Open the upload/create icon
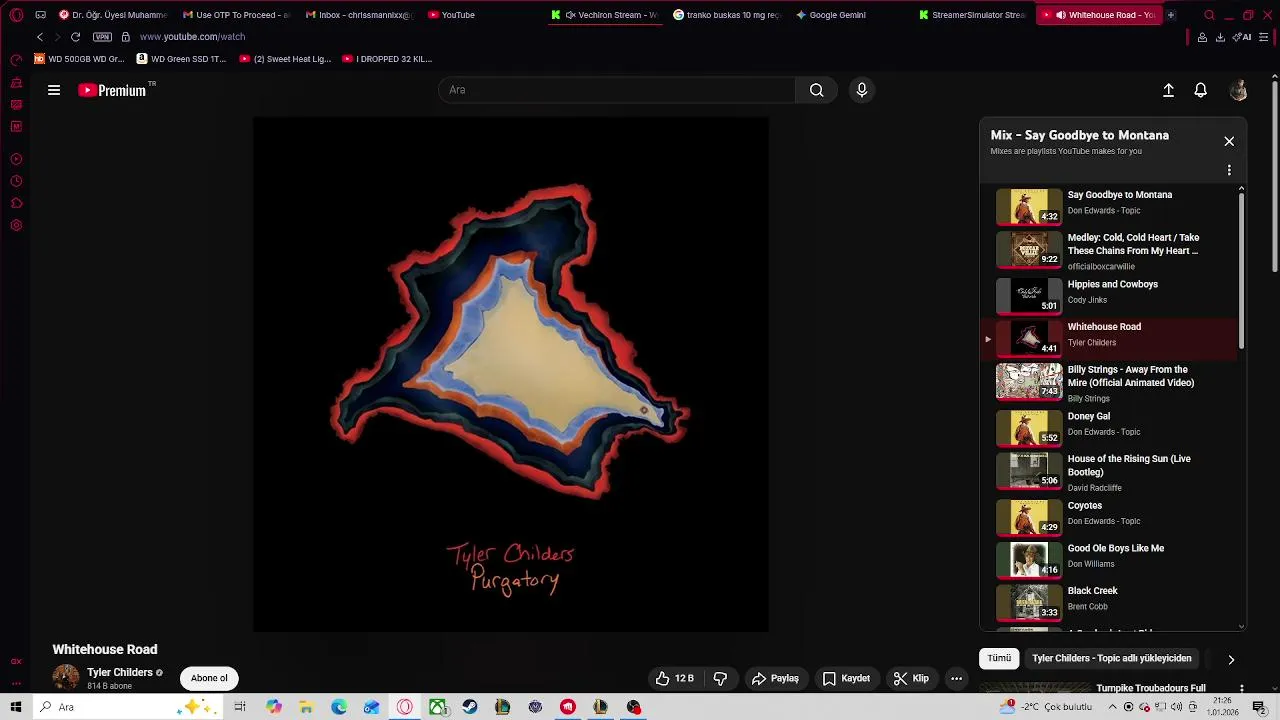This screenshot has width=1280, height=720. pyautogui.click(x=1168, y=90)
